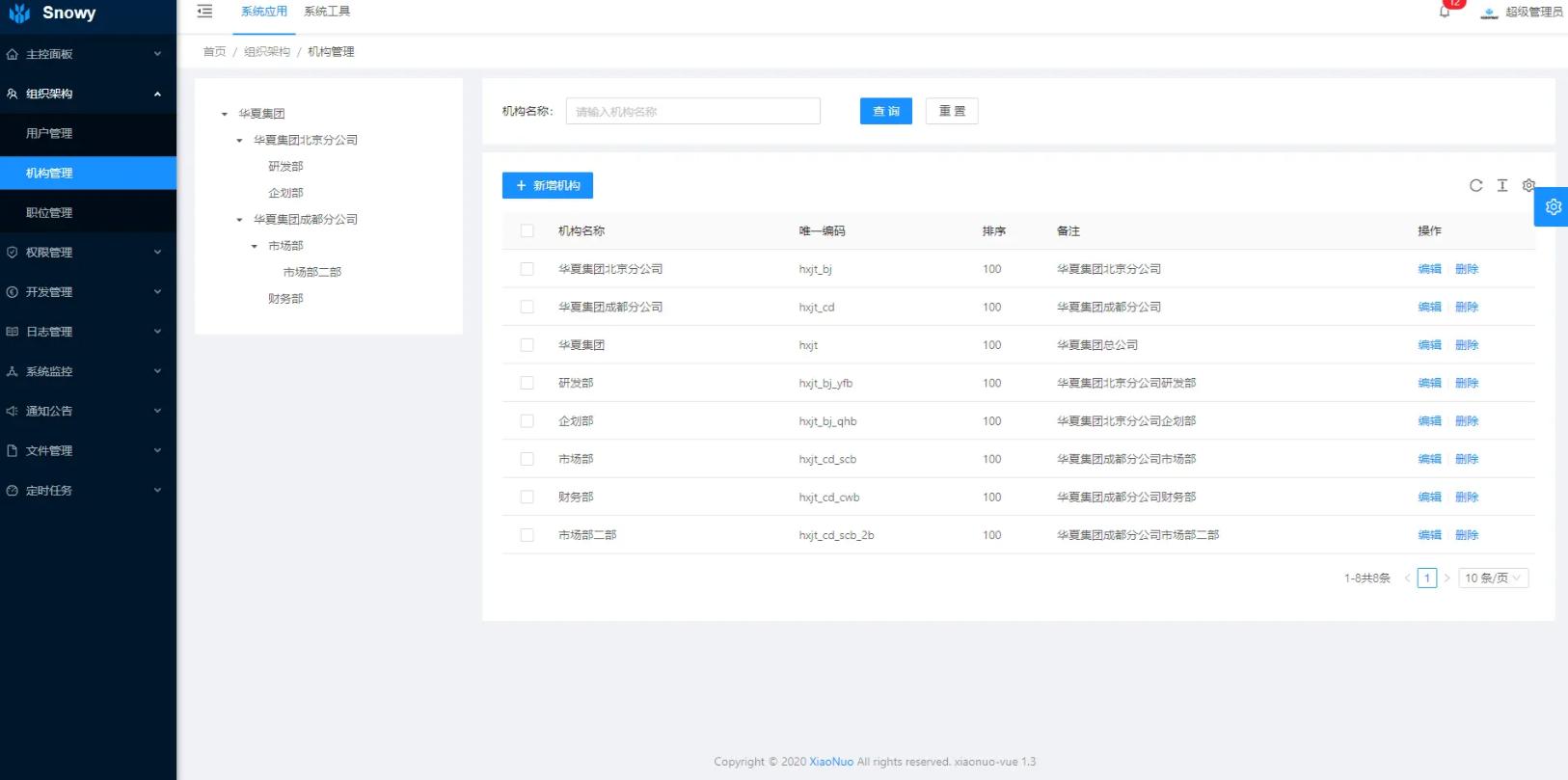Open table density (row height) icon
This screenshot has height=780, width=1568.
[x=1502, y=185]
